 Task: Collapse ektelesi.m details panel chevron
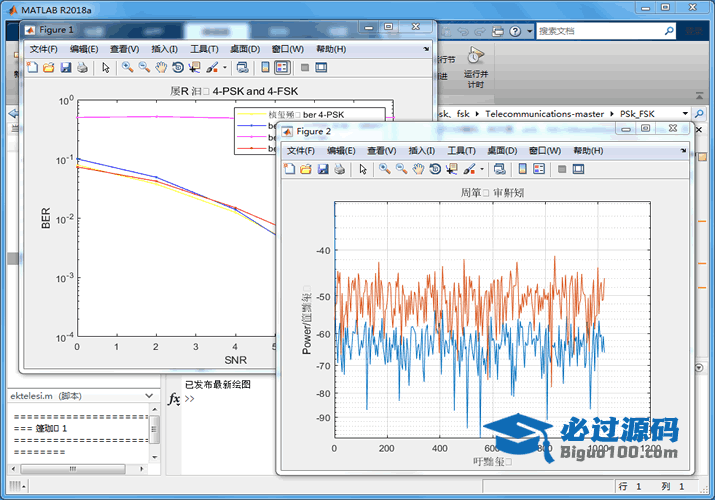(x=149, y=396)
